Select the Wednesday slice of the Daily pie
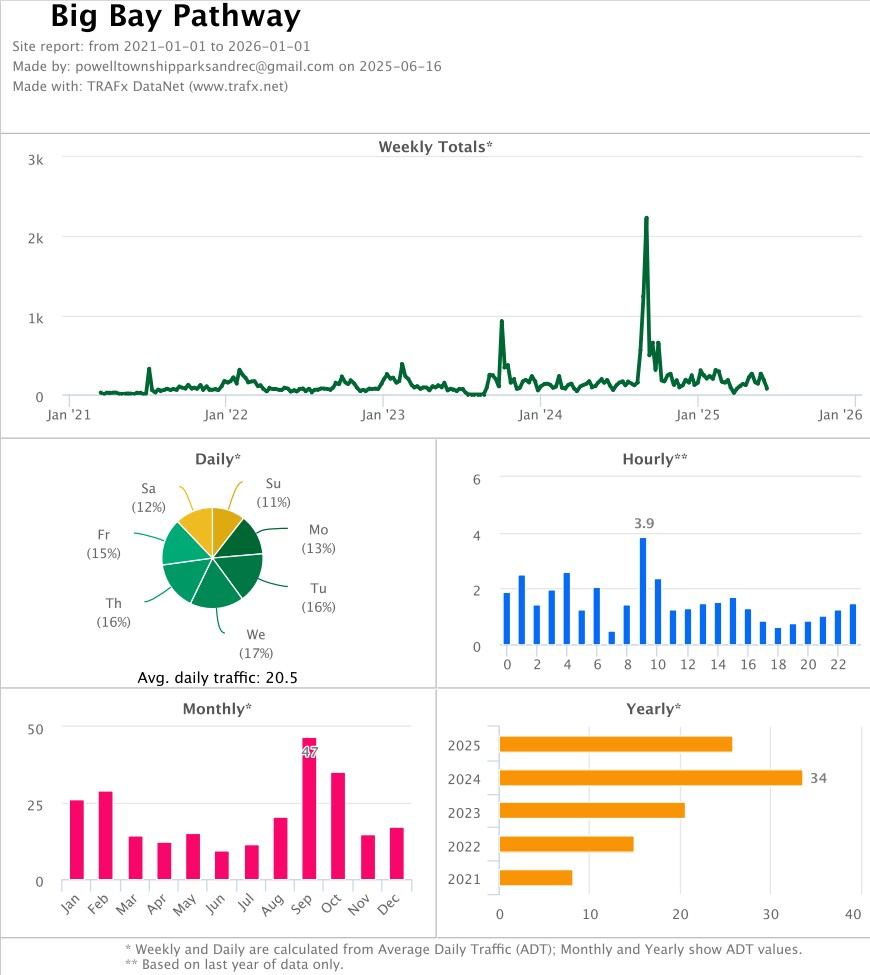Viewport: 870px width, 975px height. [x=216, y=588]
